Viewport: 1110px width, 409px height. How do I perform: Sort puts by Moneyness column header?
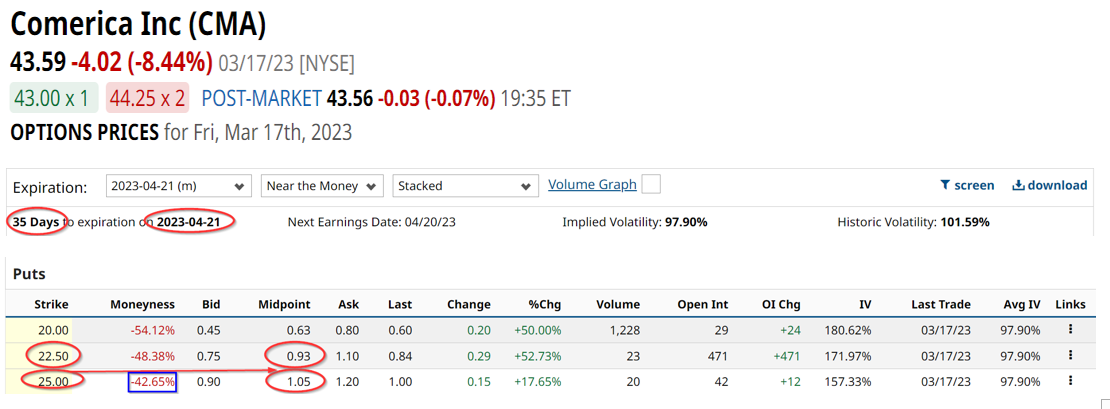[142, 304]
